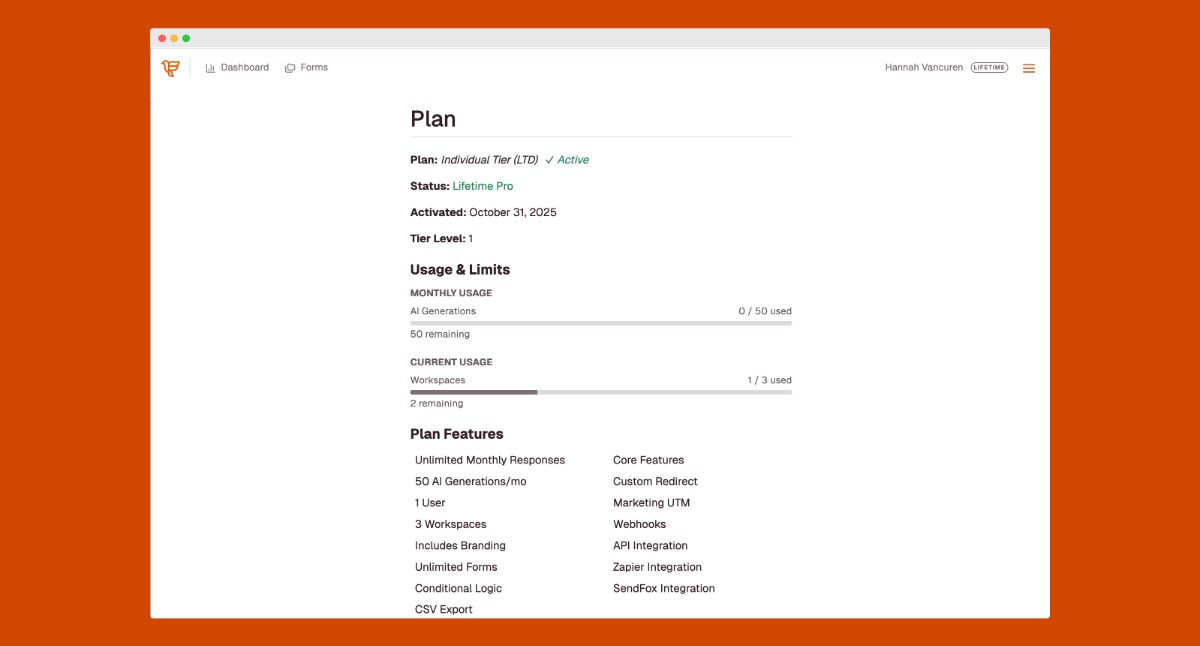
Task: Click the green checkmark next to Active
Action: tap(549, 160)
